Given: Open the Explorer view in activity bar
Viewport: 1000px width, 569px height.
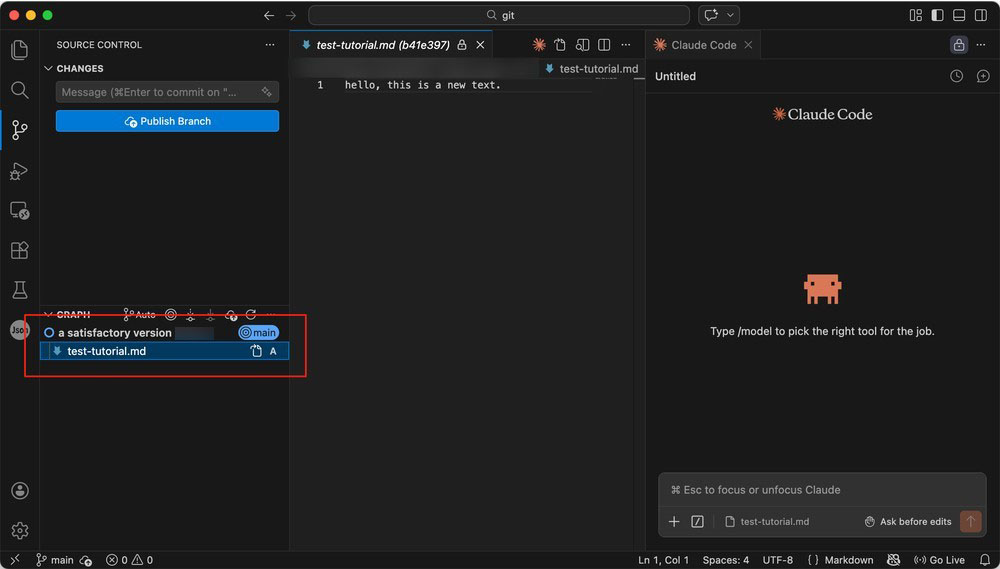Looking at the screenshot, I should (x=20, y=50).
